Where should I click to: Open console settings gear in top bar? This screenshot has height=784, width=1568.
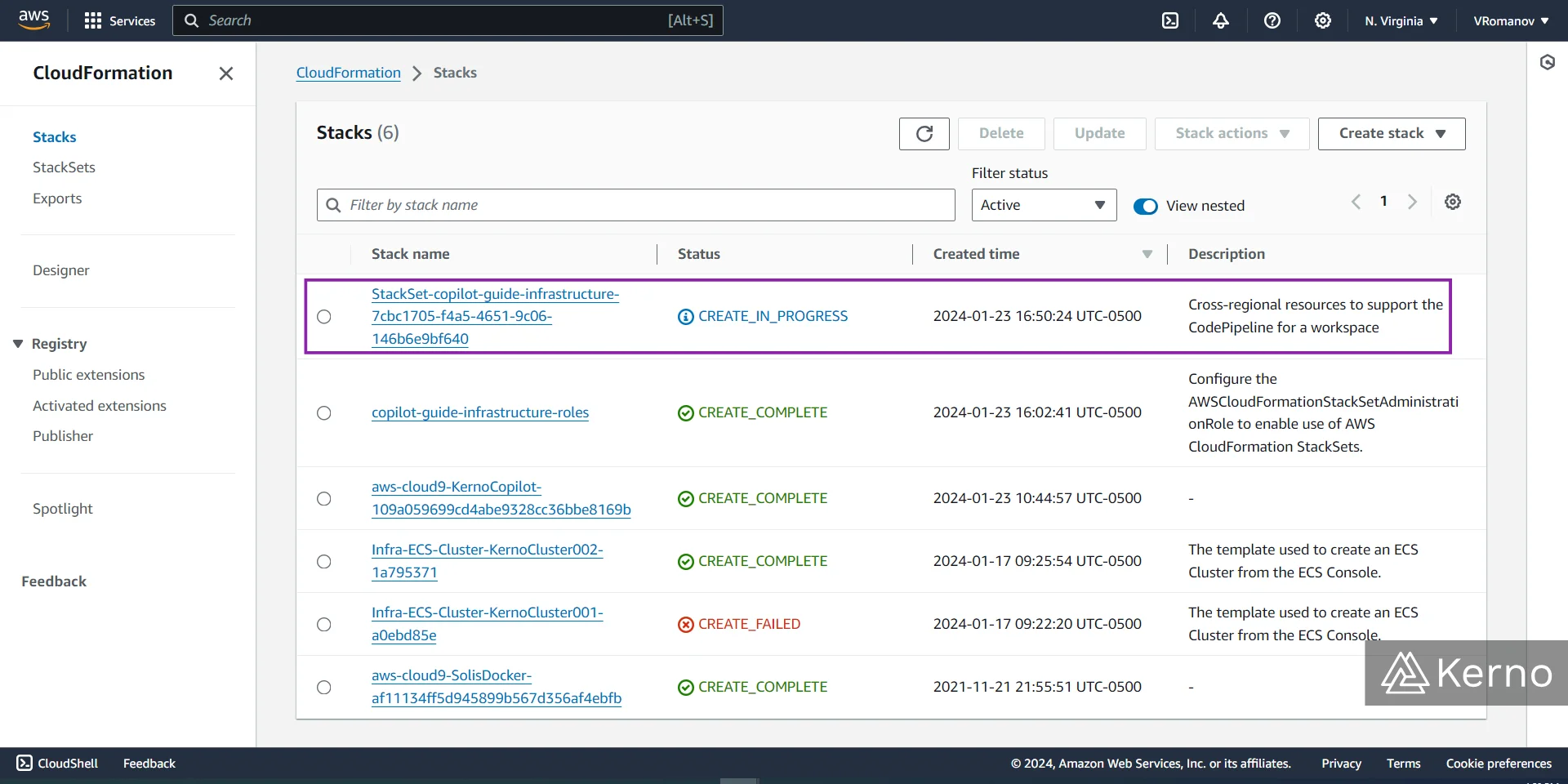(1323, 20)
